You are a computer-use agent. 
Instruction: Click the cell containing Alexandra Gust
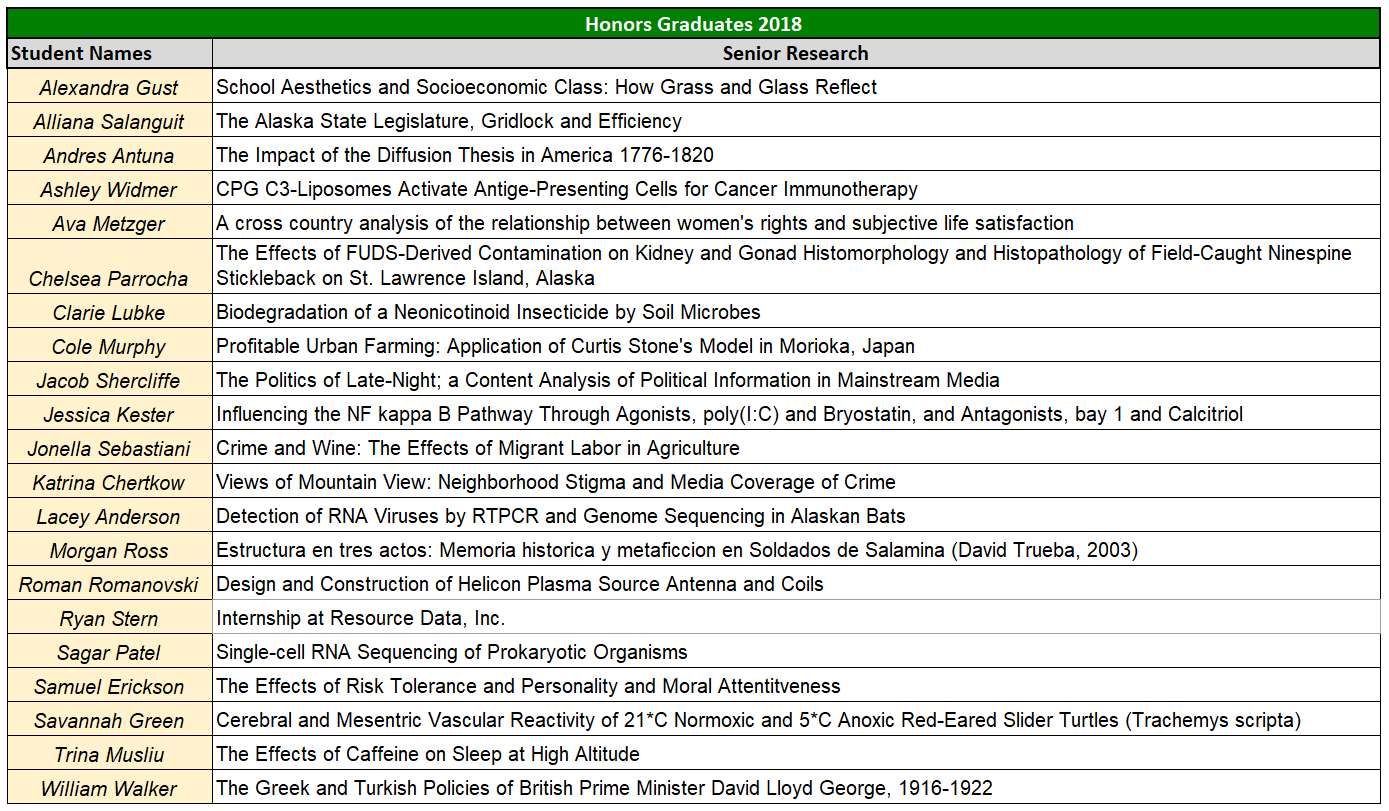click(x=105, y=87)
